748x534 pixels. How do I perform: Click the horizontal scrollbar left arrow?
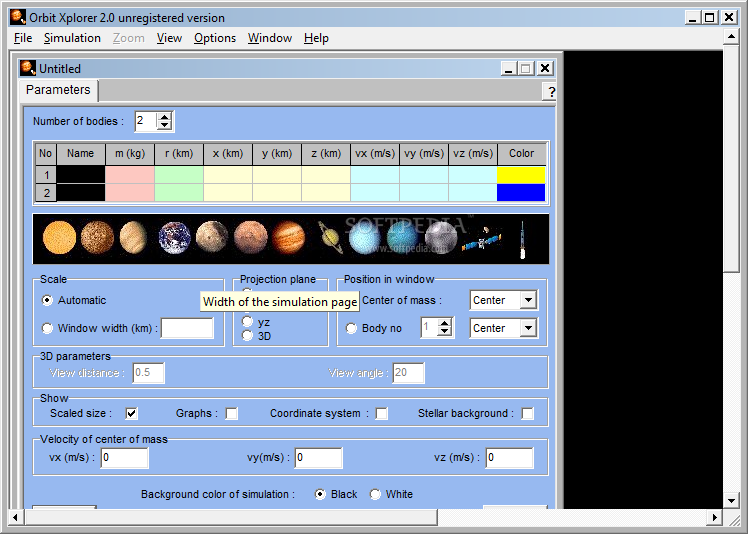tap(16, 517)
